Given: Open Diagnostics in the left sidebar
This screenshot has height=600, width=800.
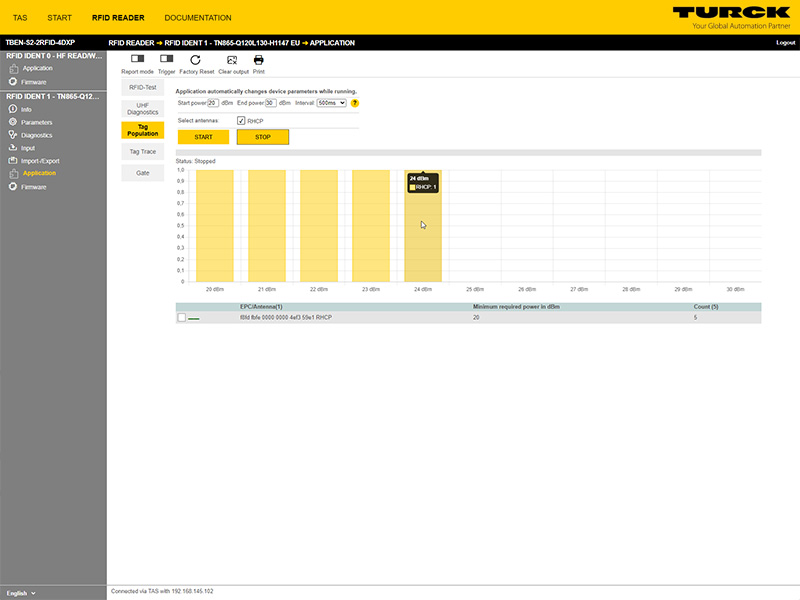Looking at the screenshot, I should pyautogui.click(x=36, y=135).
